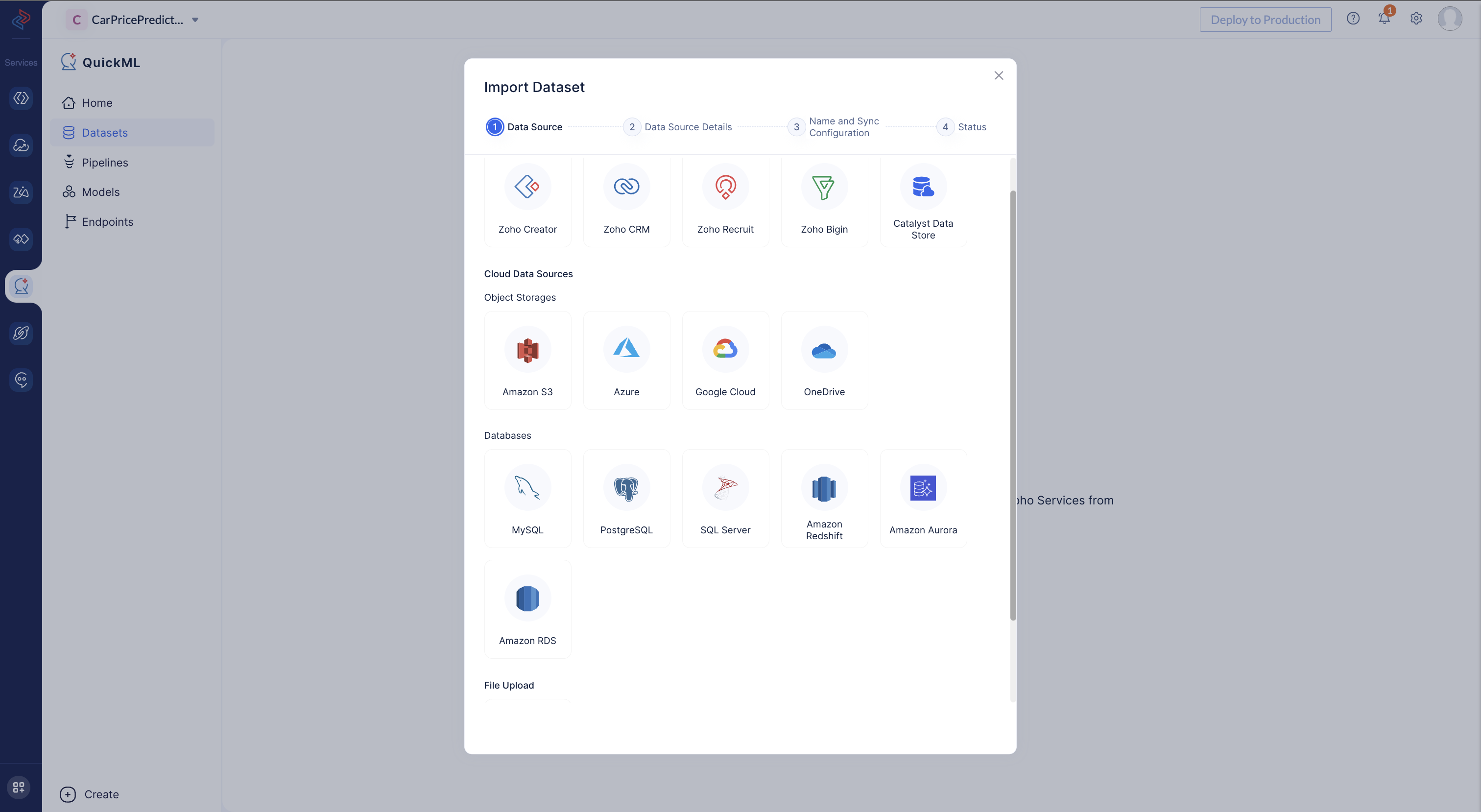Click the 'Import Dataset' title
Image resolution: width=1481 pixels, height=812 pixels.
click(533, 87)
